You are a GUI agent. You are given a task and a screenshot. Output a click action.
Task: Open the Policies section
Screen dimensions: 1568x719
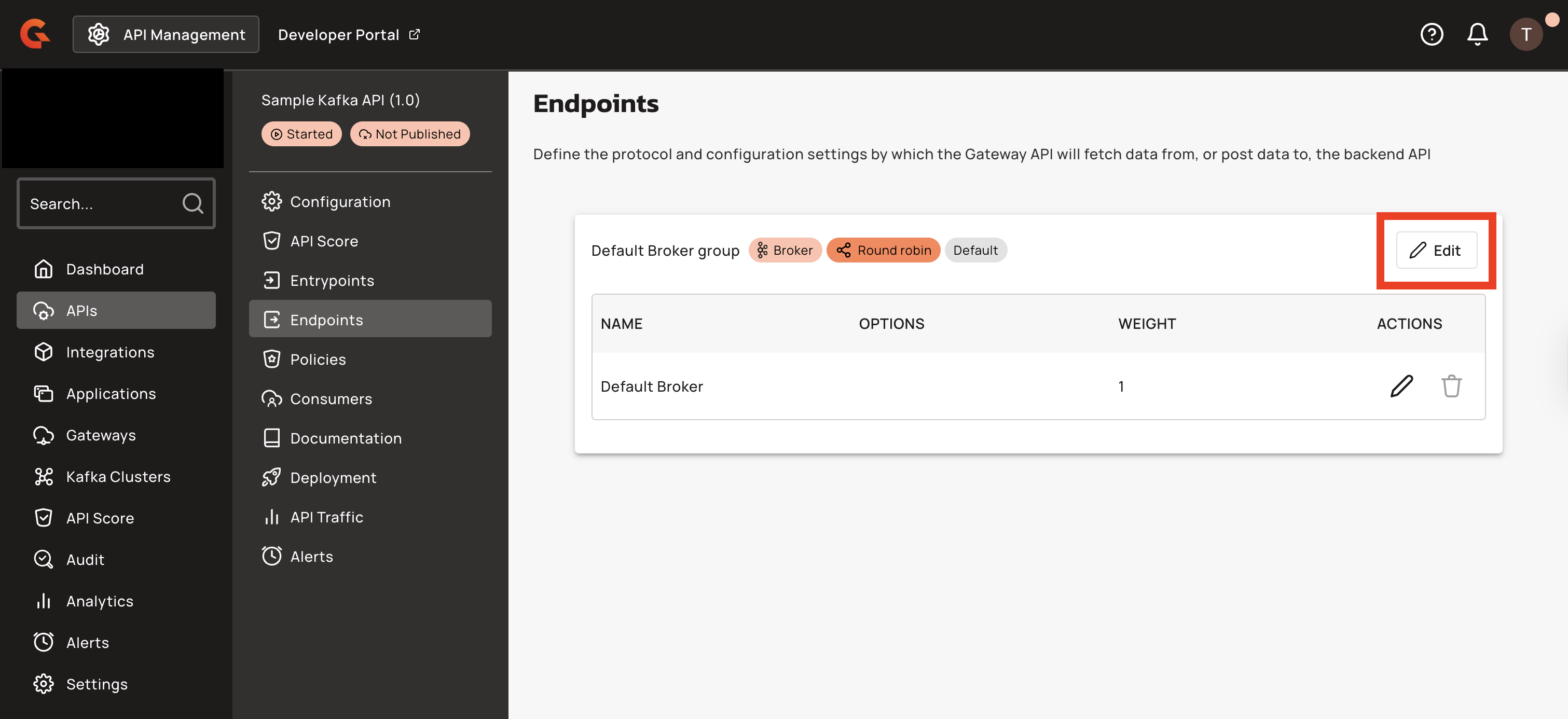[318, 359]
